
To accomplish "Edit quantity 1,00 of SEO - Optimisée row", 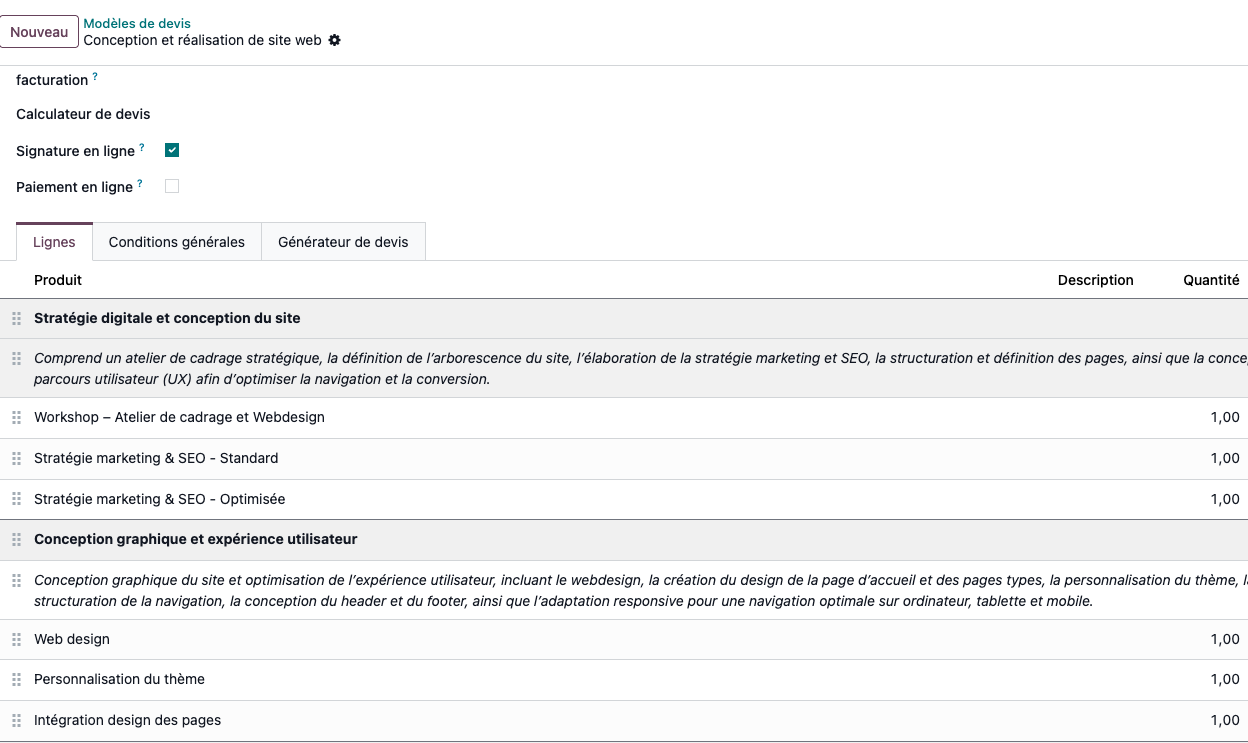I will (1225, 499).
